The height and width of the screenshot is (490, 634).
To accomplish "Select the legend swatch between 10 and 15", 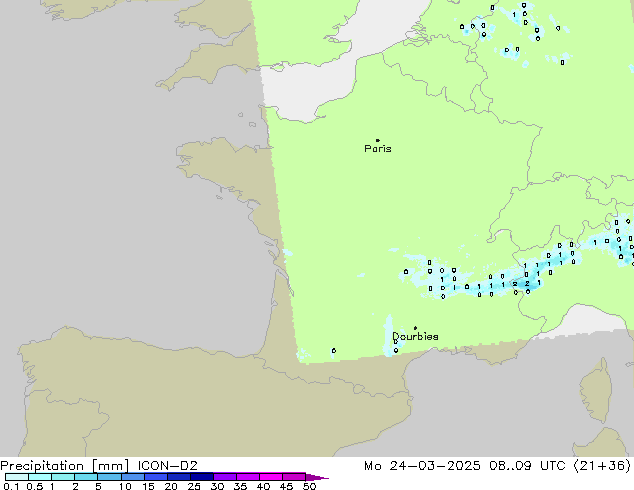I will tap(132, 477).
